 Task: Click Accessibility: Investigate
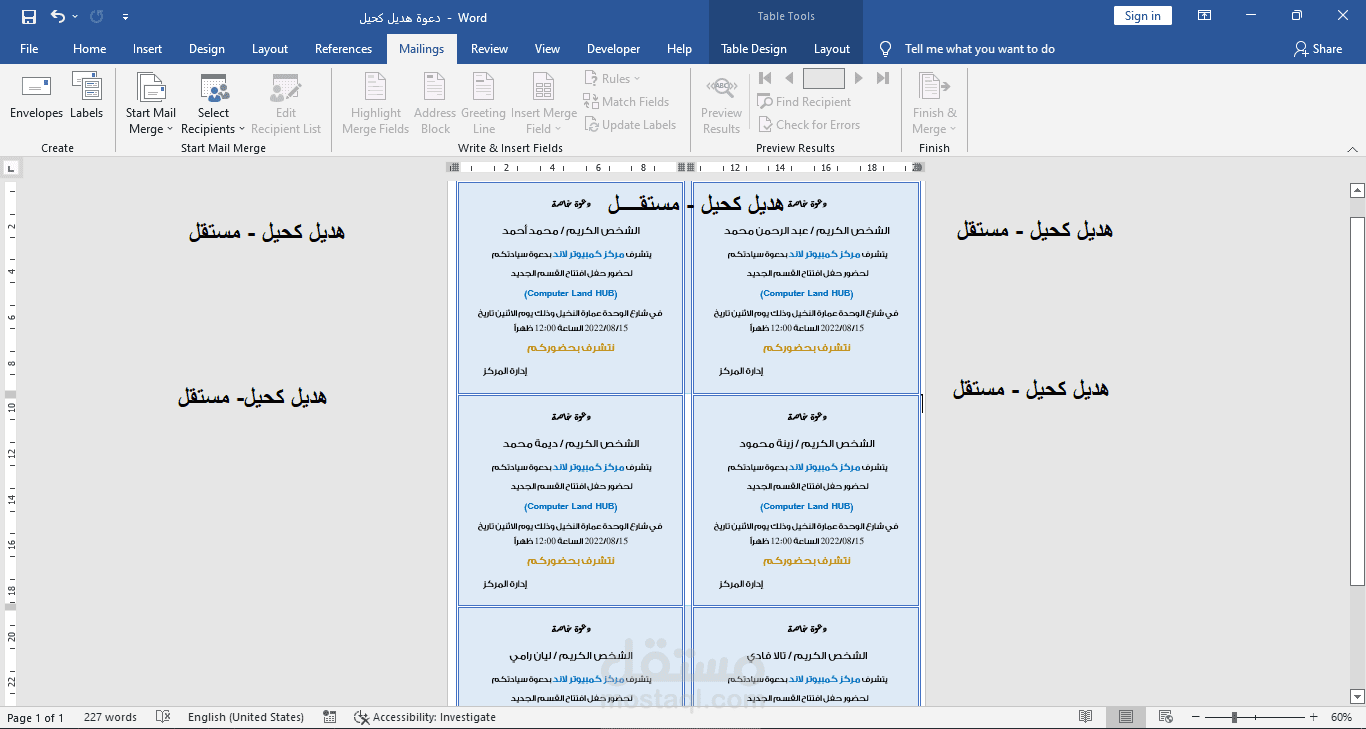tap(425, 717)
